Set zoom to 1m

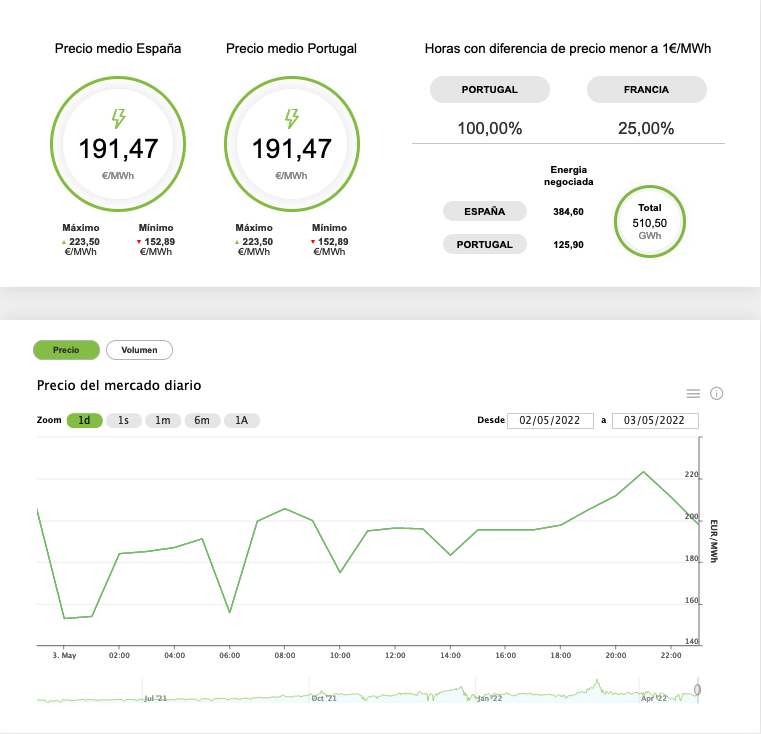pyautogui.click(x=163, y=420)
